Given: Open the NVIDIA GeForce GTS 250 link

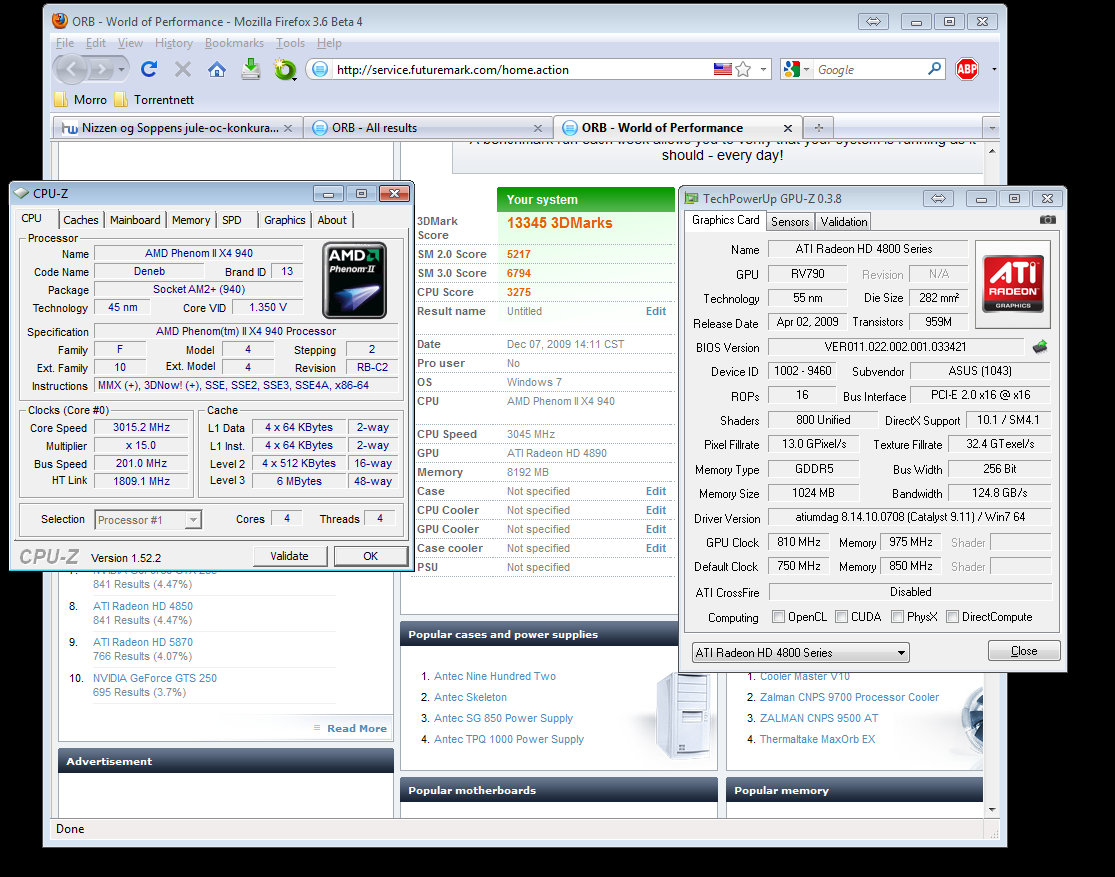Looking at the screenshot, I should coord(155,678).
